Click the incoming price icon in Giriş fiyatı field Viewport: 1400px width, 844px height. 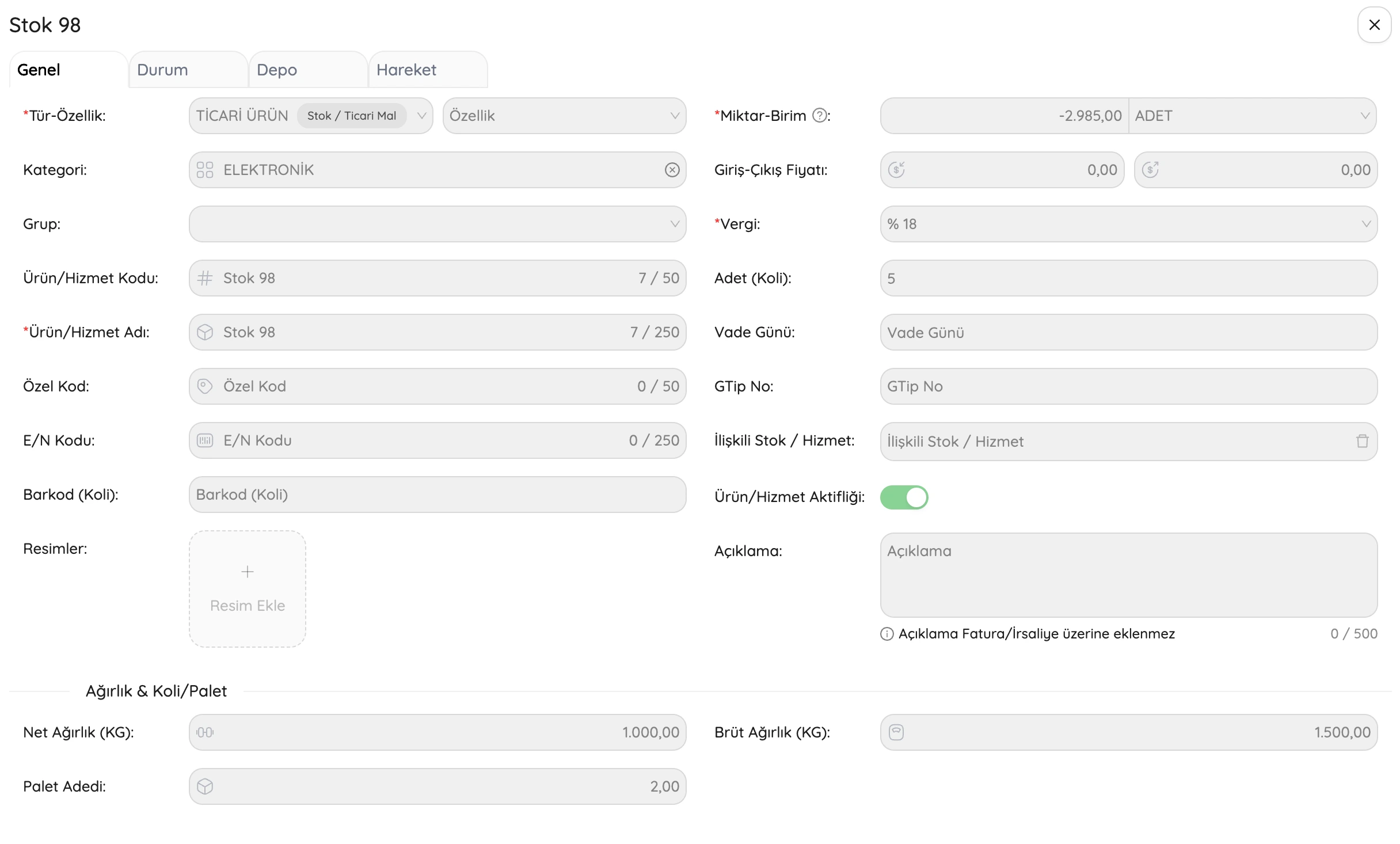pyautogui.click(x=896, y=170)
